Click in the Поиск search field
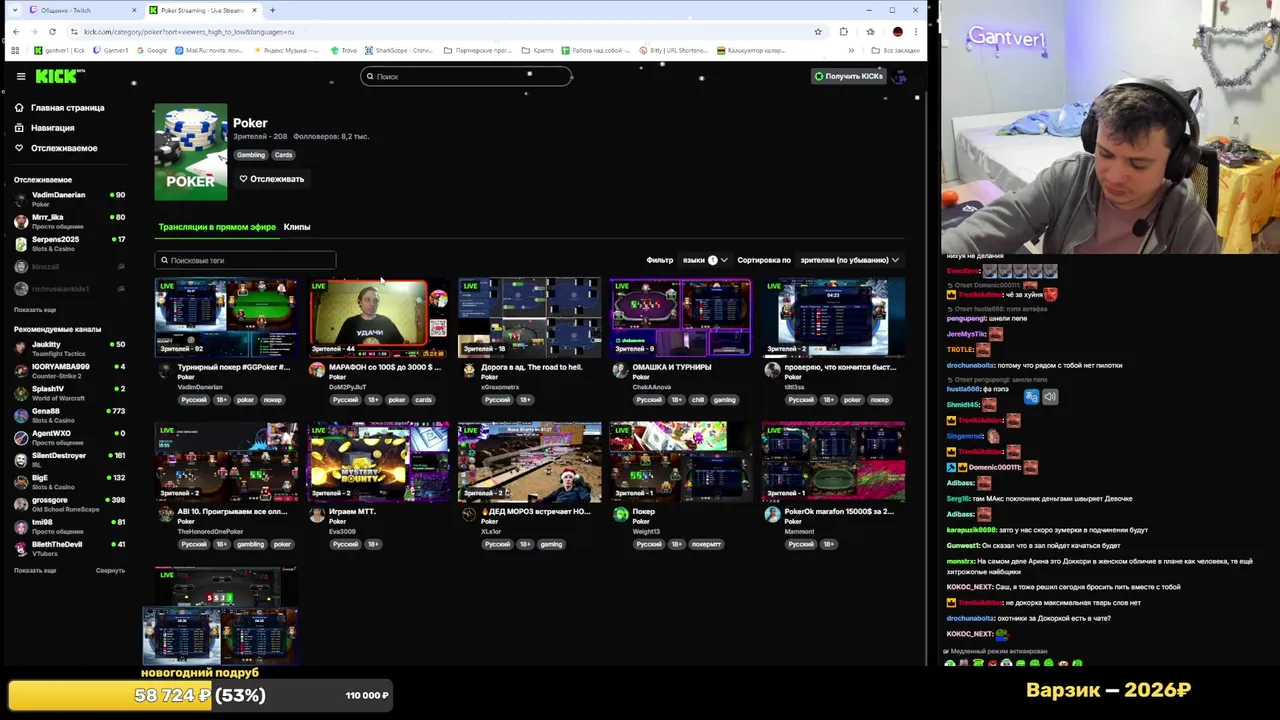The image size is (1280, 720). click(x=466, y=76)
